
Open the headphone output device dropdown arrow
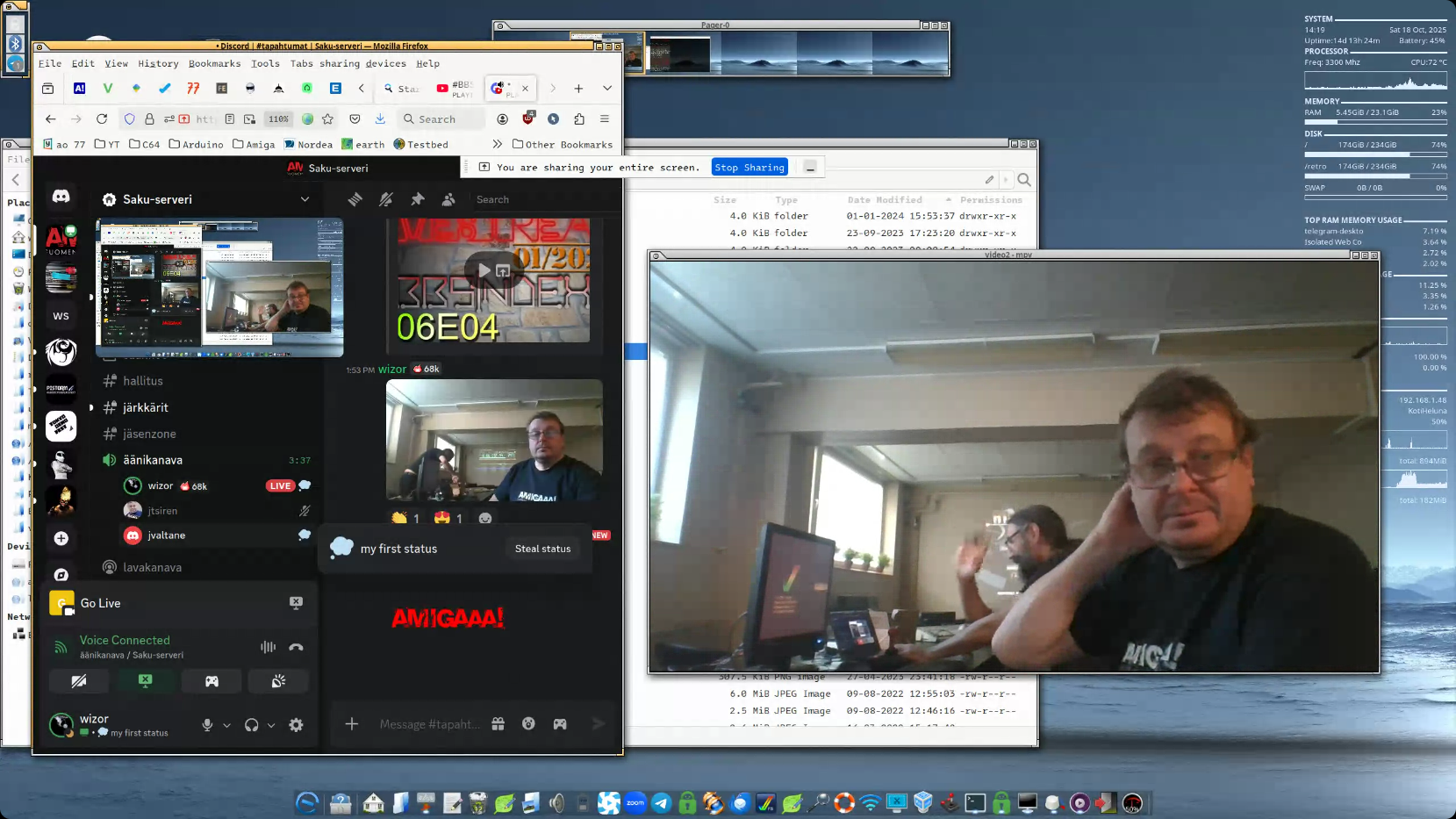pyautogui.click(x=271, y=726)
